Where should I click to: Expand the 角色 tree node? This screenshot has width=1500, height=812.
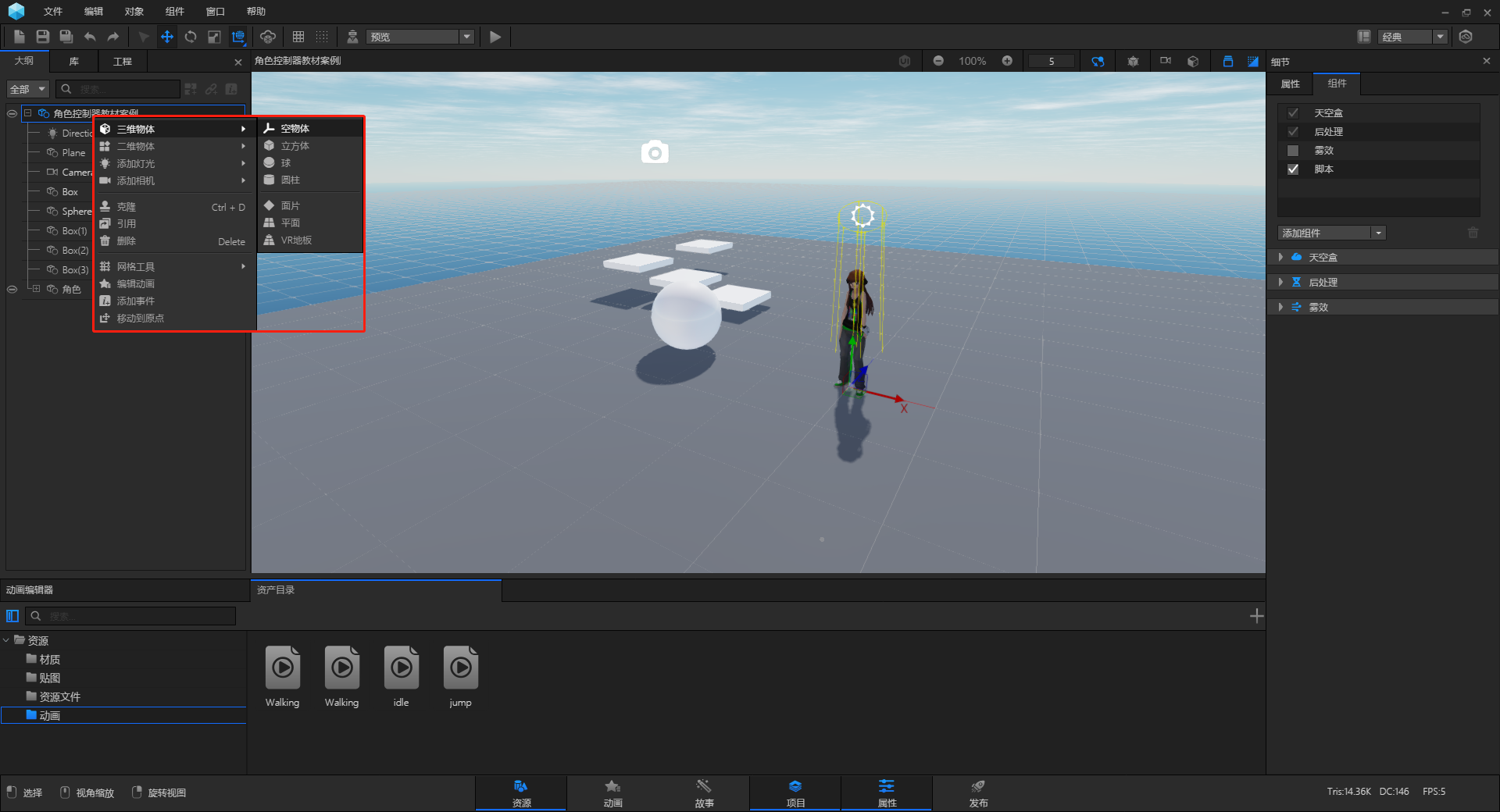36,289
